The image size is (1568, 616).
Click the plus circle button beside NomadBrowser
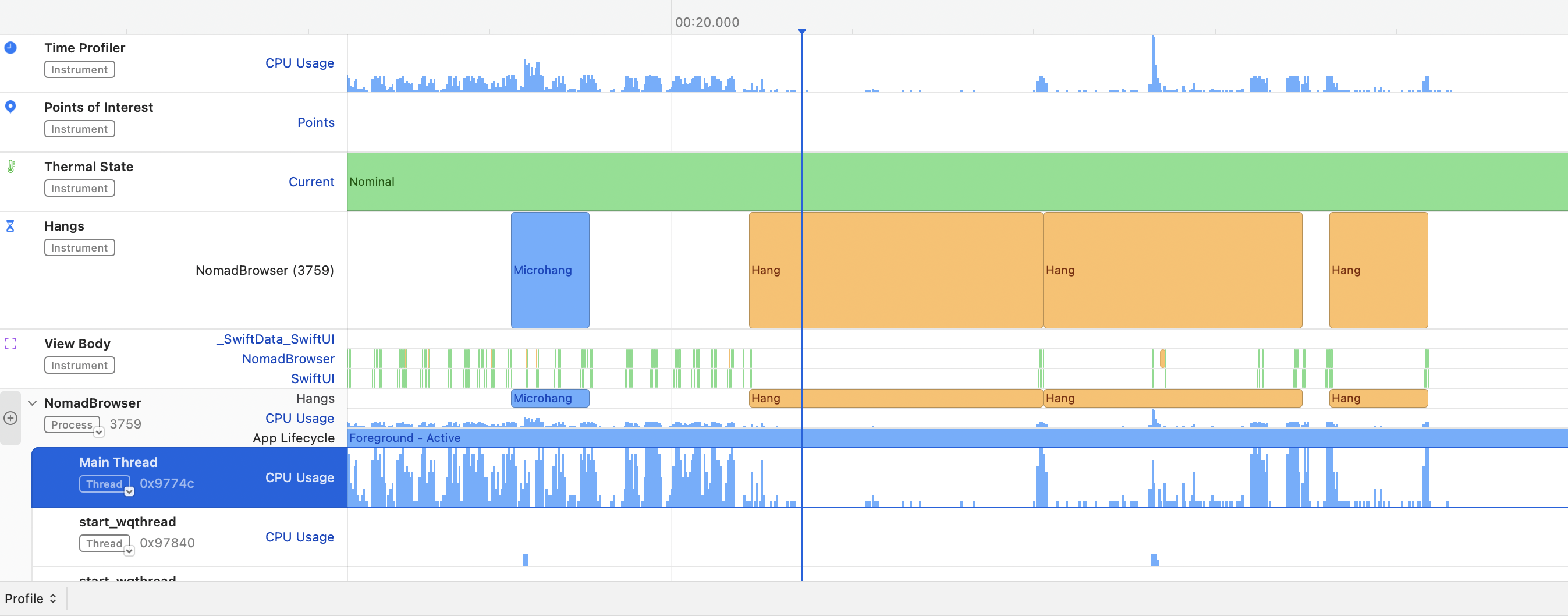tap(10, 418)
